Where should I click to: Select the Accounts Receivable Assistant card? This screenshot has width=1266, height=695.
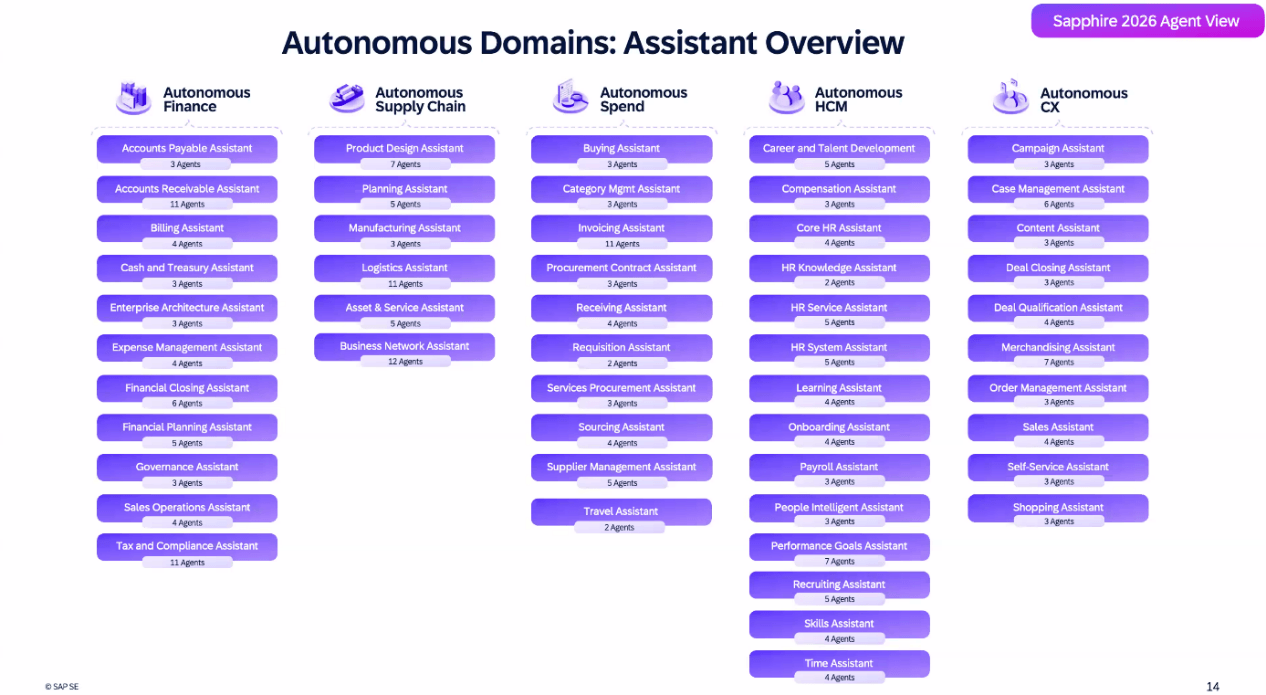(x=187, y=189)
